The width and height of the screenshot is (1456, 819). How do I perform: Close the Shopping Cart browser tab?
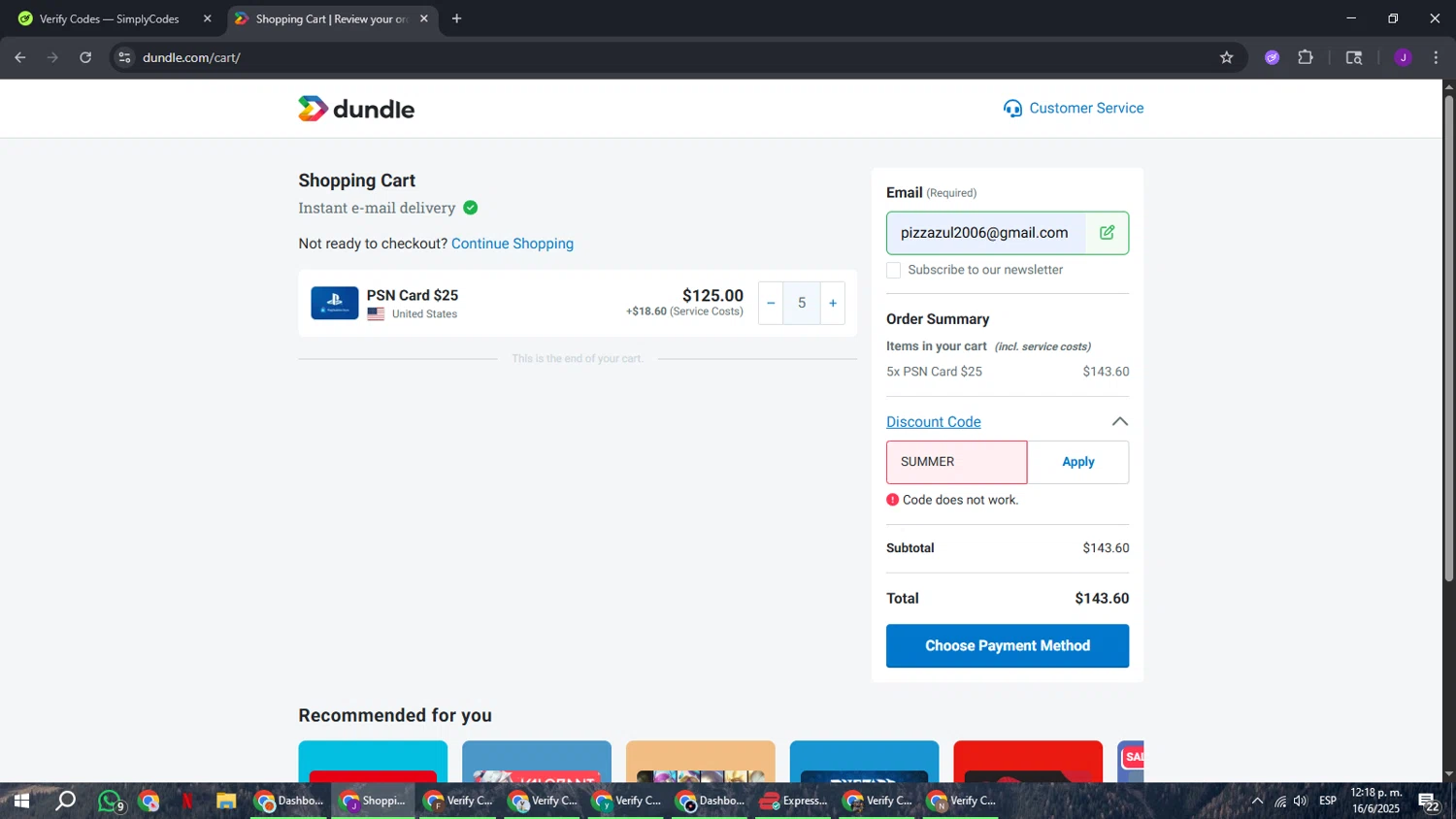pos(423,18)
